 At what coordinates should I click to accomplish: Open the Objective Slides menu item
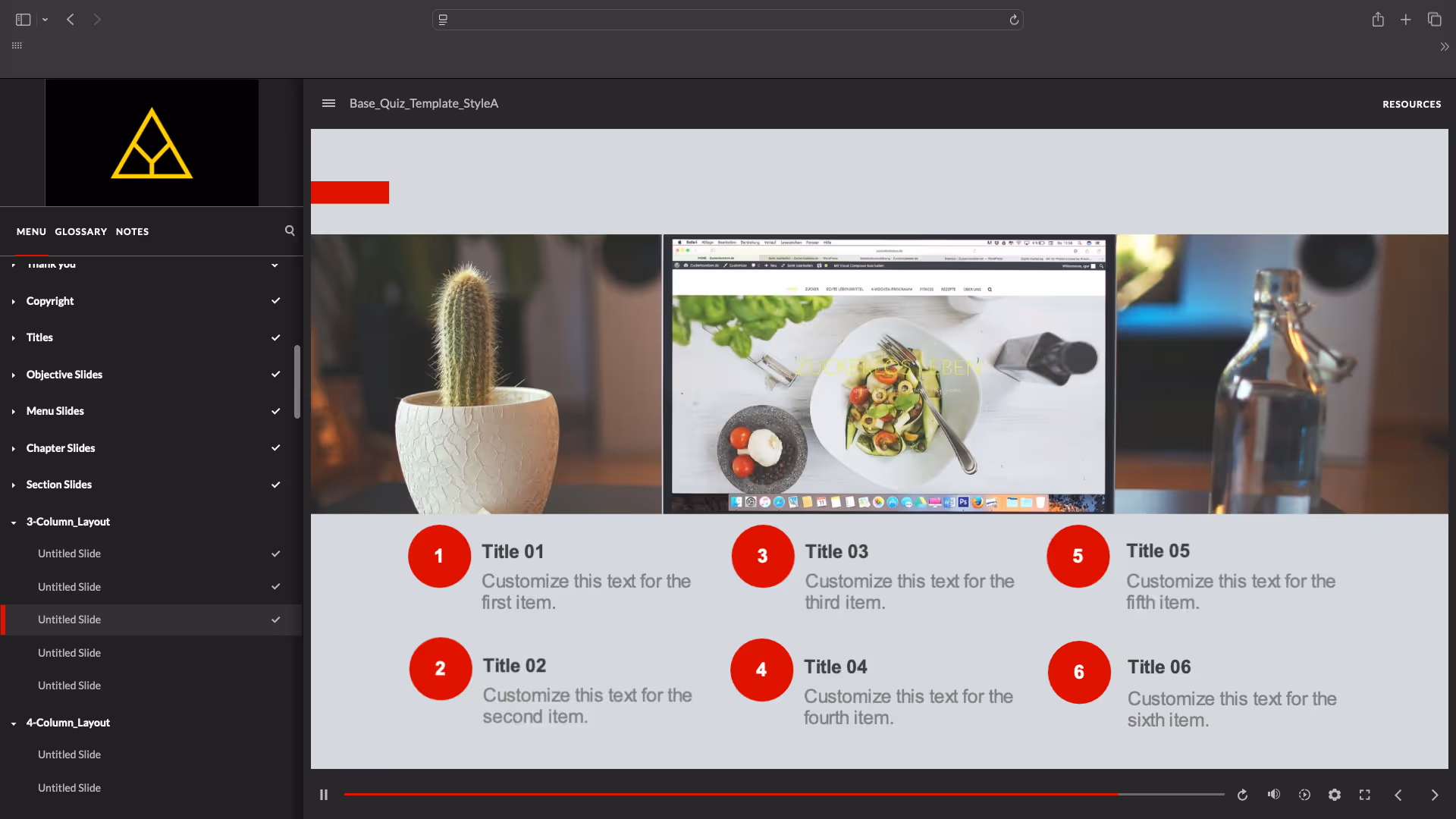click(64, 375)
